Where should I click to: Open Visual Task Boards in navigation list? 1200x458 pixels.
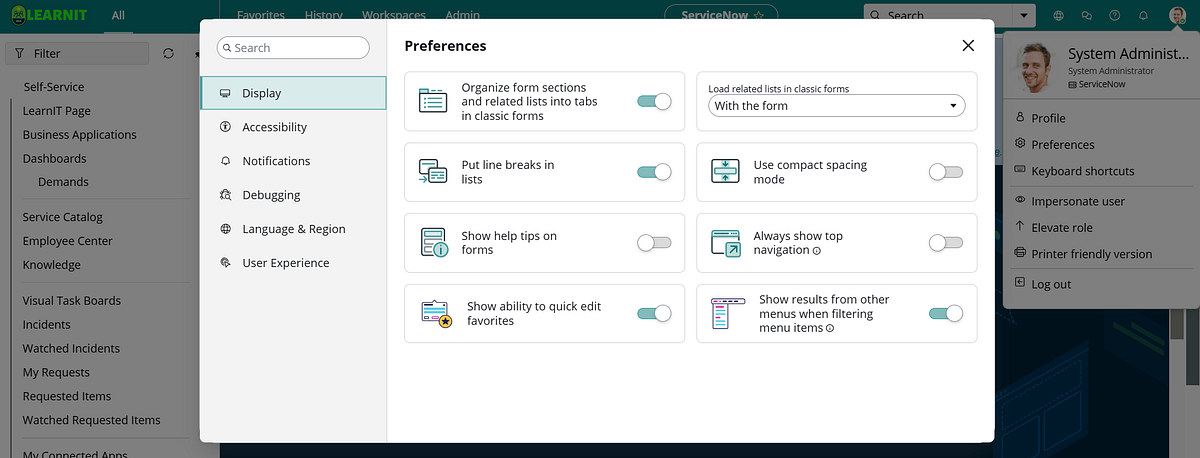coord(72,300)
